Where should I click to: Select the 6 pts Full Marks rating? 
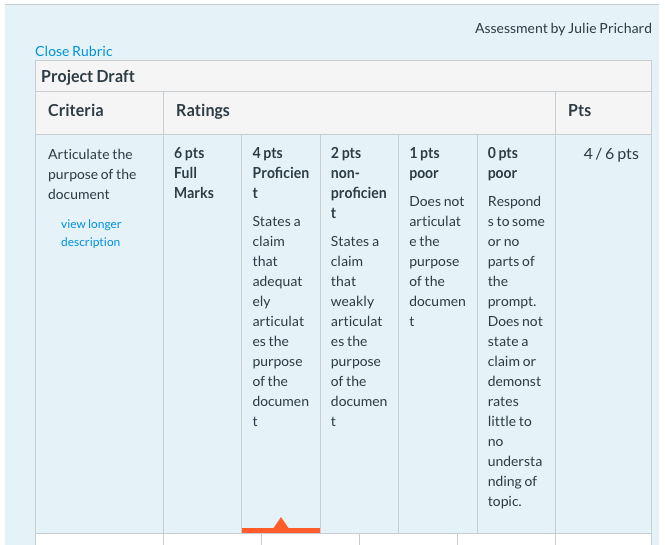point(202,334)
